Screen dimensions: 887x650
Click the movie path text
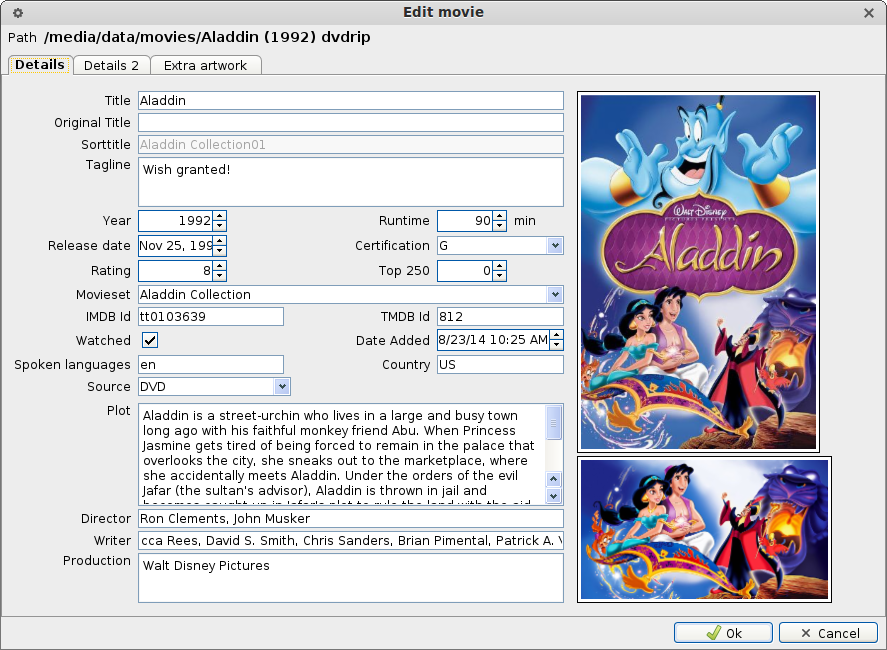(207, 37)
